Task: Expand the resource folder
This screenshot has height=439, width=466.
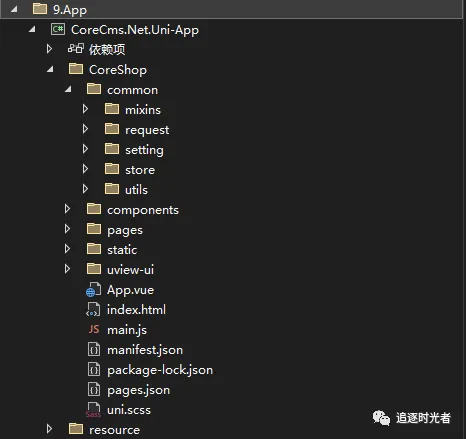Action: (x=49, y=429)
